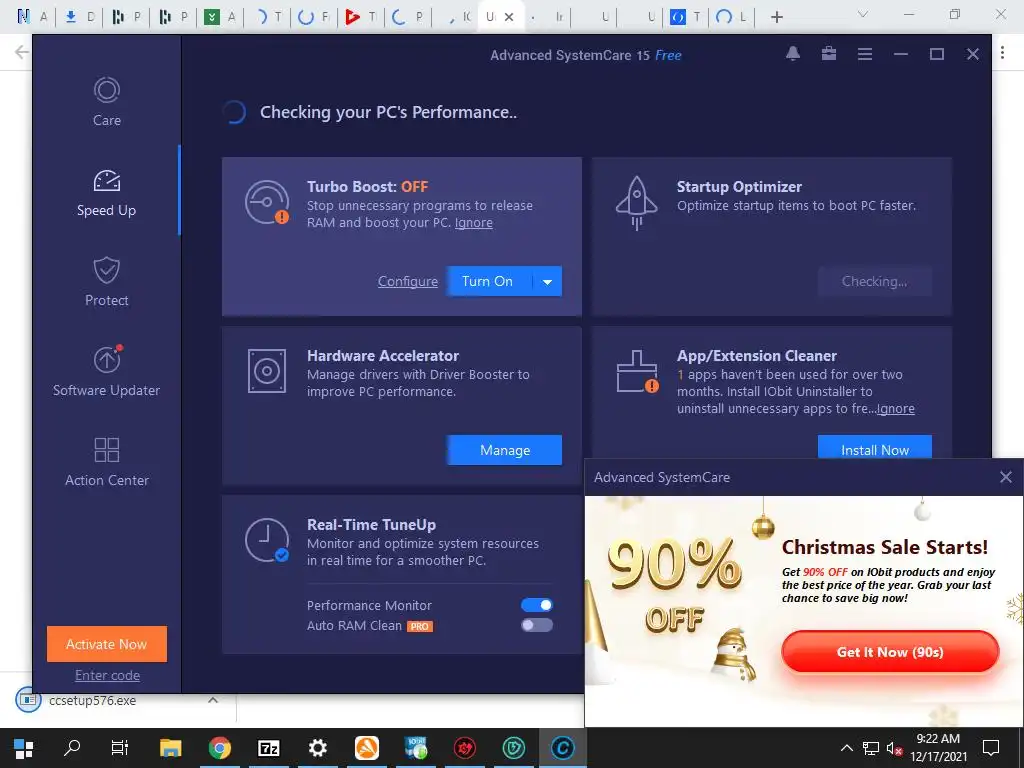Open Settings gear on the taskbar
This screenshot has width=1024, height=768.
click(317, 748)
